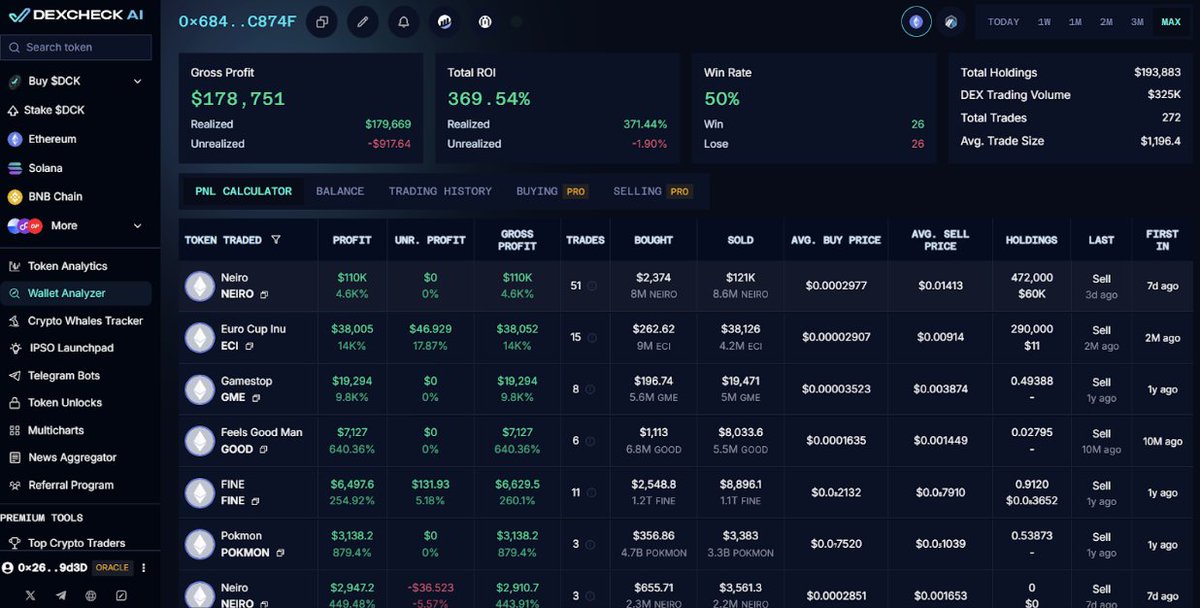The image size is (1200, 608).
Task: Copy the wallet address 0x684..C874F
Action: [322, 21]
